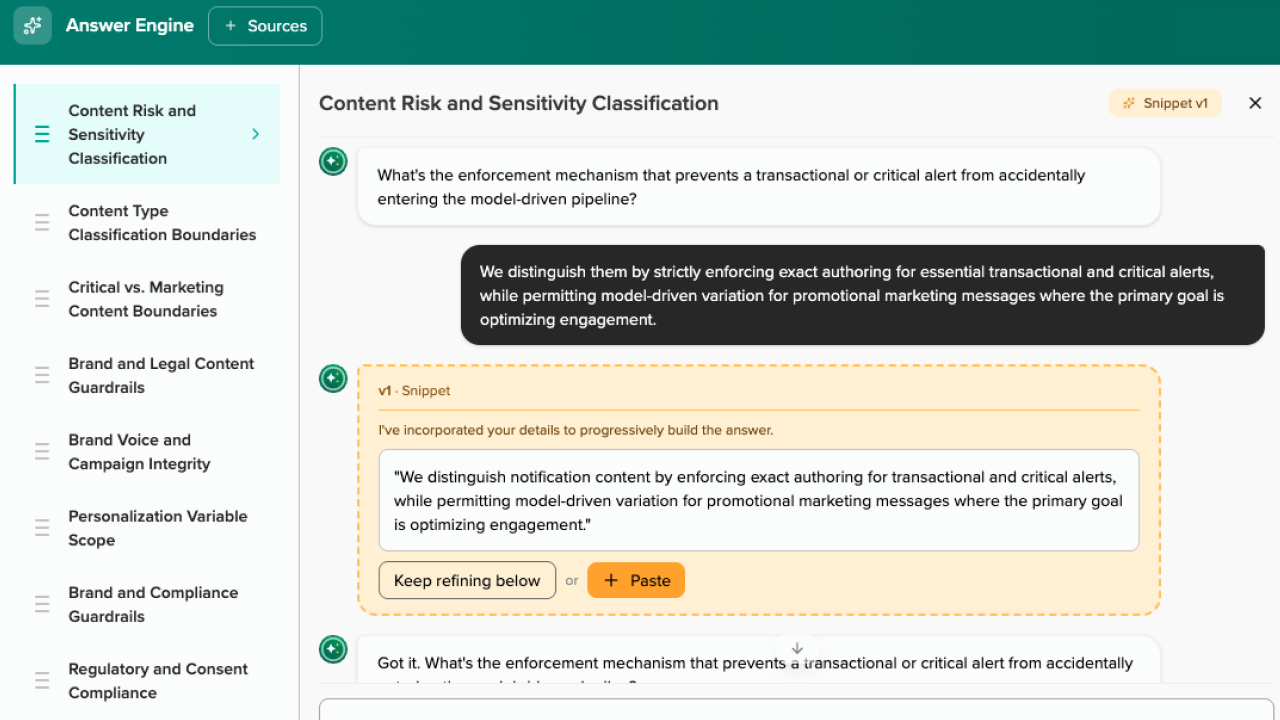Click the list icon beside Regulatory and Consent Compliance
1280x720 pixels.
(x=42, y=681)
